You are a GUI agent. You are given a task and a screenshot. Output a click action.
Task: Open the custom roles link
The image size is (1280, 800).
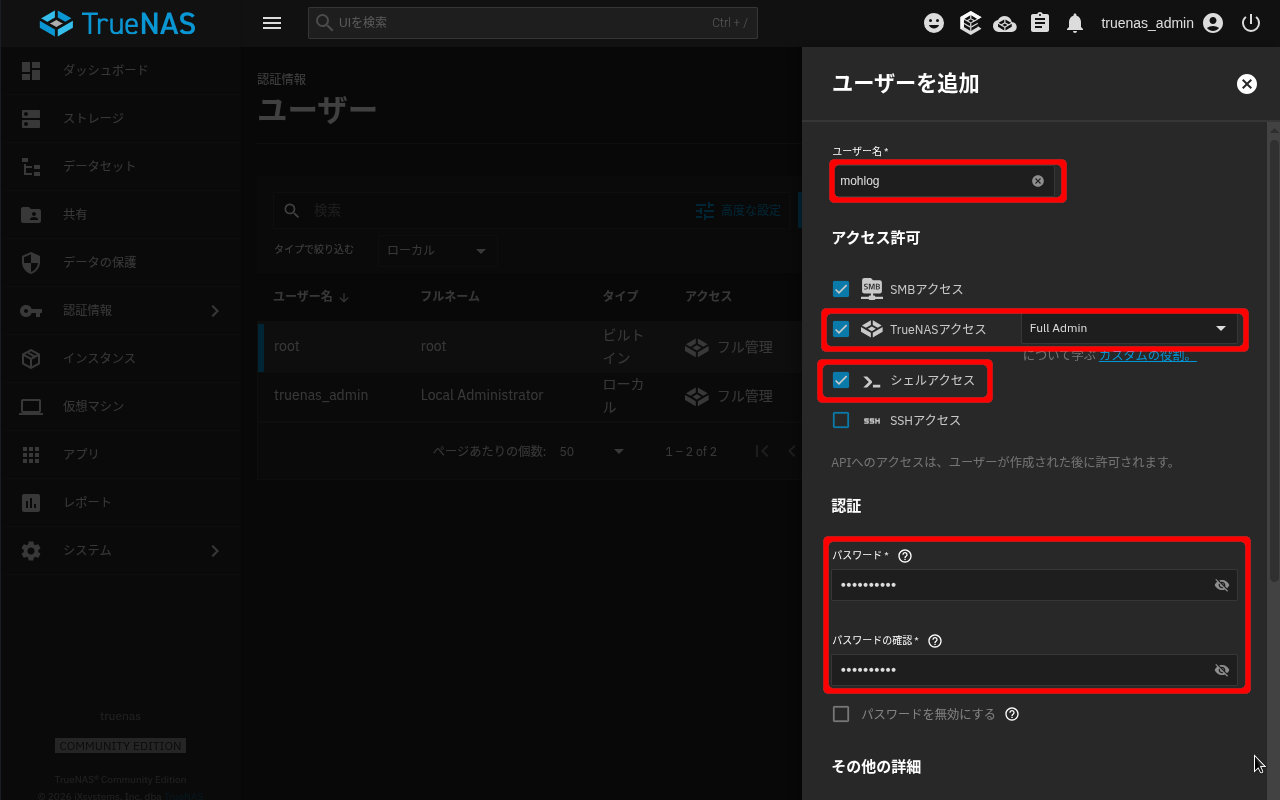(x=1148, y=355)
